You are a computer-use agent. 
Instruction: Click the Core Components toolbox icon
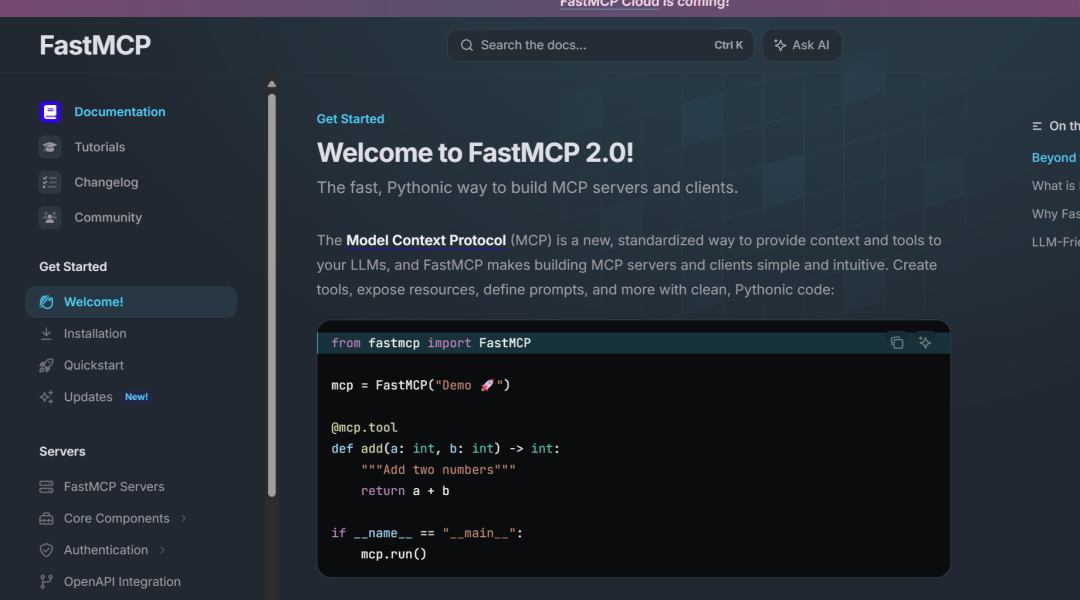point(46,518)
